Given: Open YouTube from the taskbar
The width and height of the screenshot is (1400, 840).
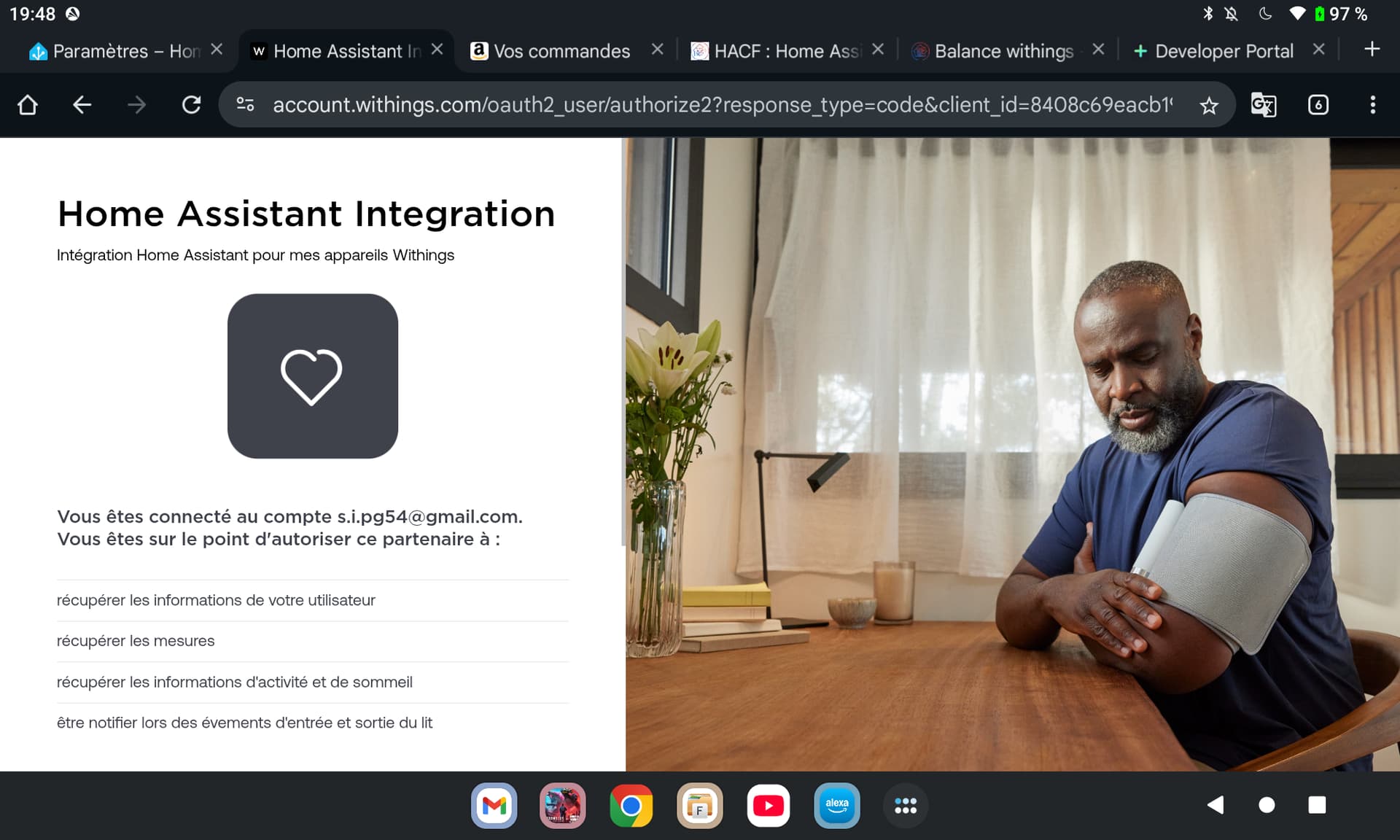Looking at the screenshot, I should 768,806.
